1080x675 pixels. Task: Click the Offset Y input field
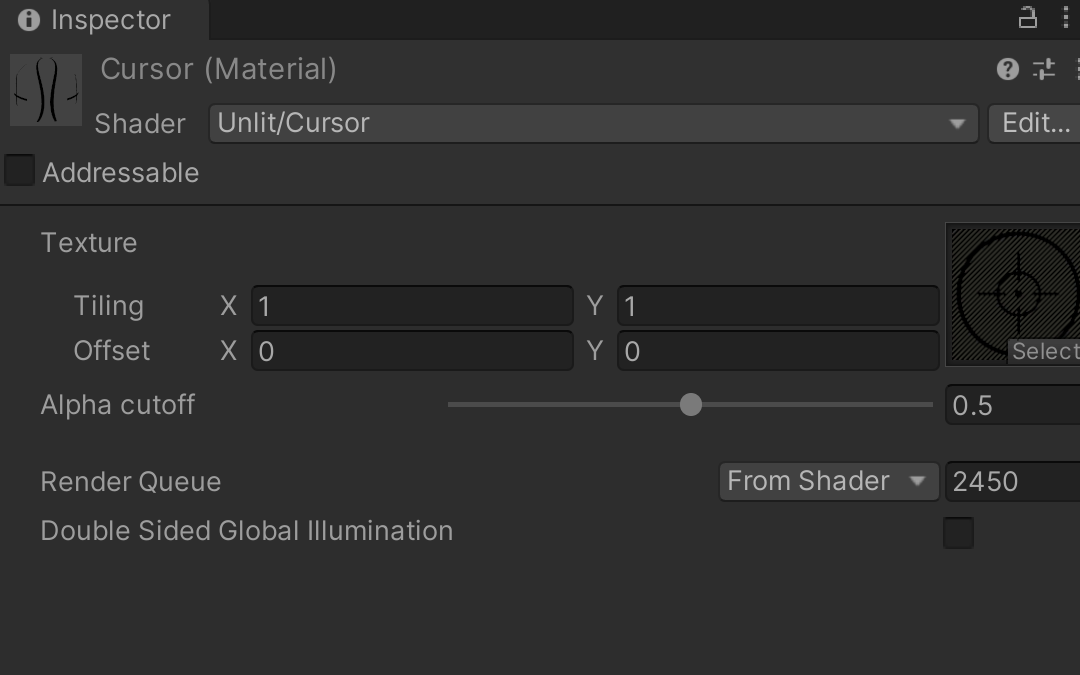(x=778, y=351)
